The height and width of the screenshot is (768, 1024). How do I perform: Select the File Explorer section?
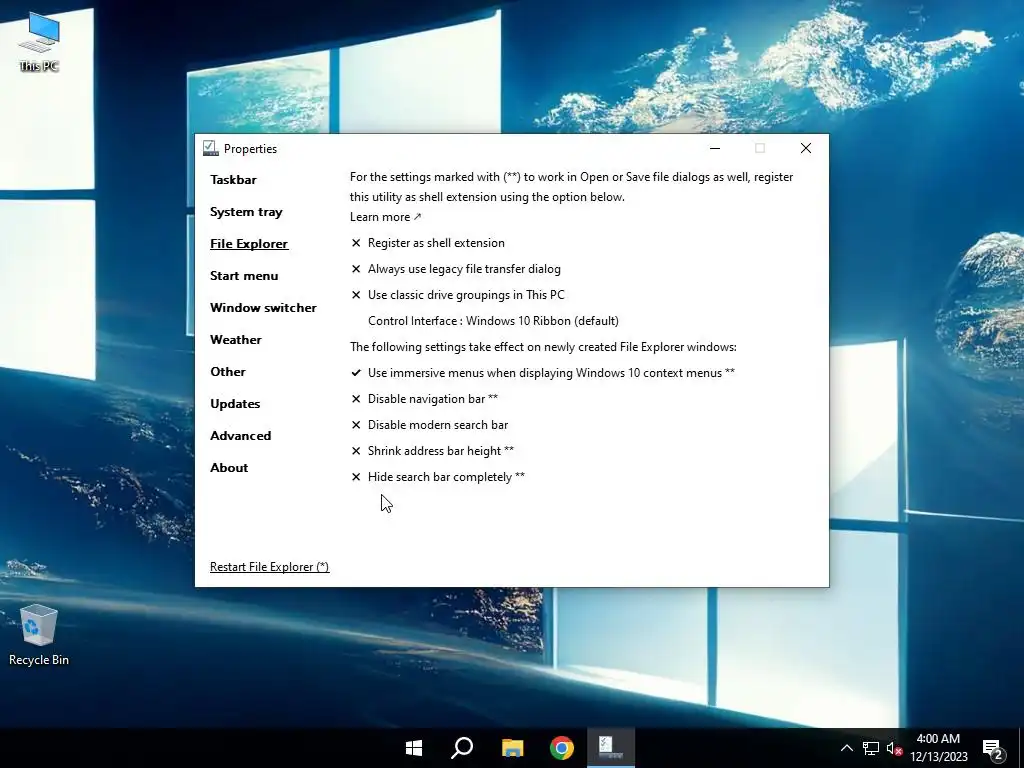[x=249, y=244]
